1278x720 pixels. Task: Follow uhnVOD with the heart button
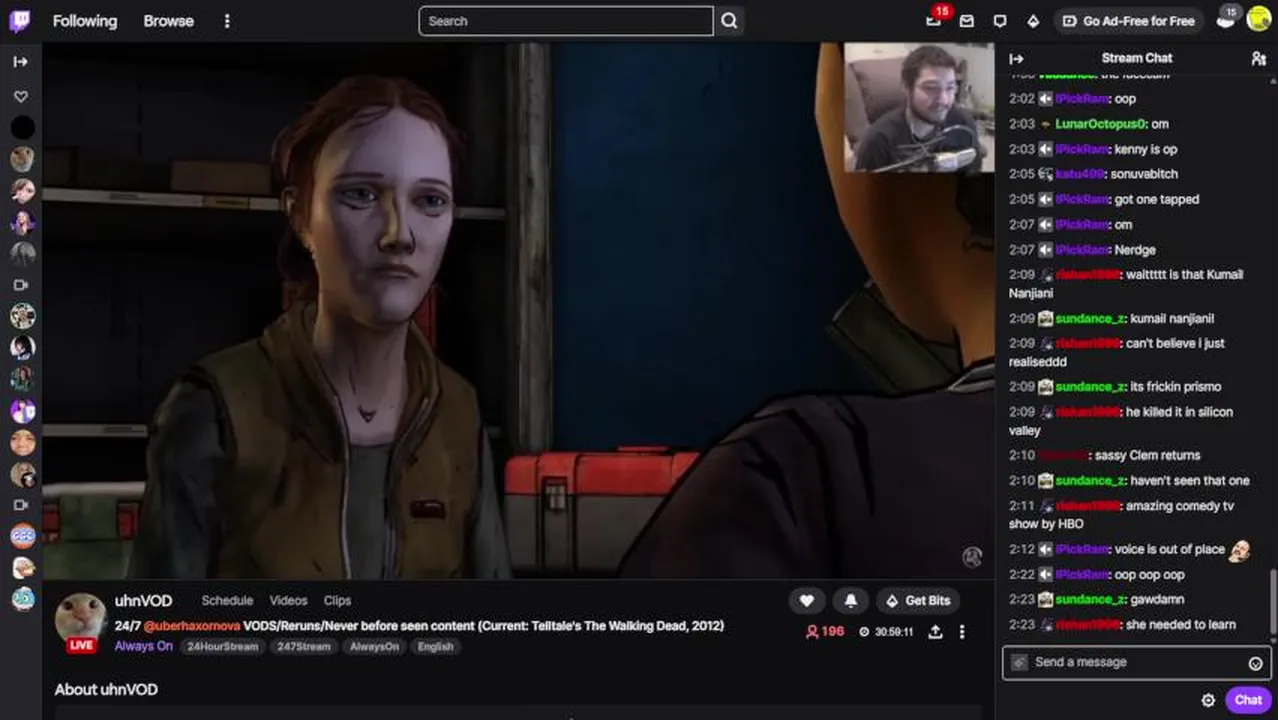pos(806,600)
